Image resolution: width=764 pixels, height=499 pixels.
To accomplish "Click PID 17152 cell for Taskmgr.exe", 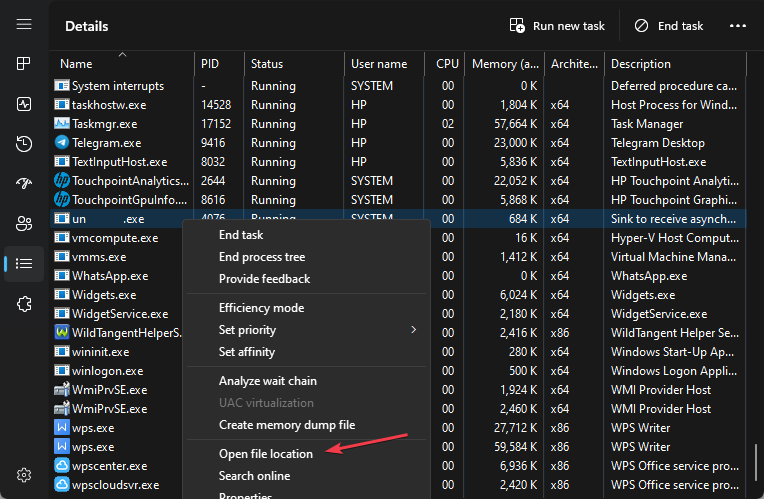I will pos(216,124).
